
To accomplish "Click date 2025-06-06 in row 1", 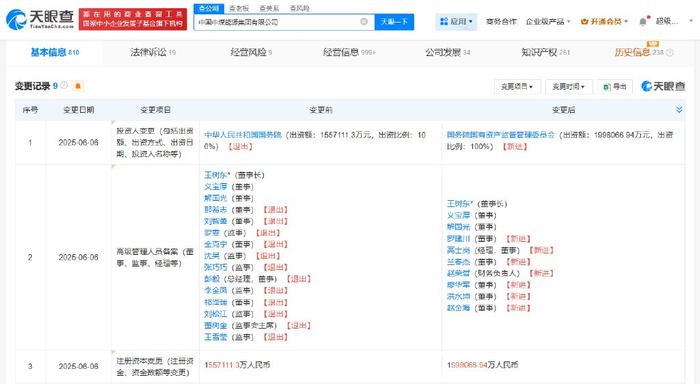I will click(79, 142).
